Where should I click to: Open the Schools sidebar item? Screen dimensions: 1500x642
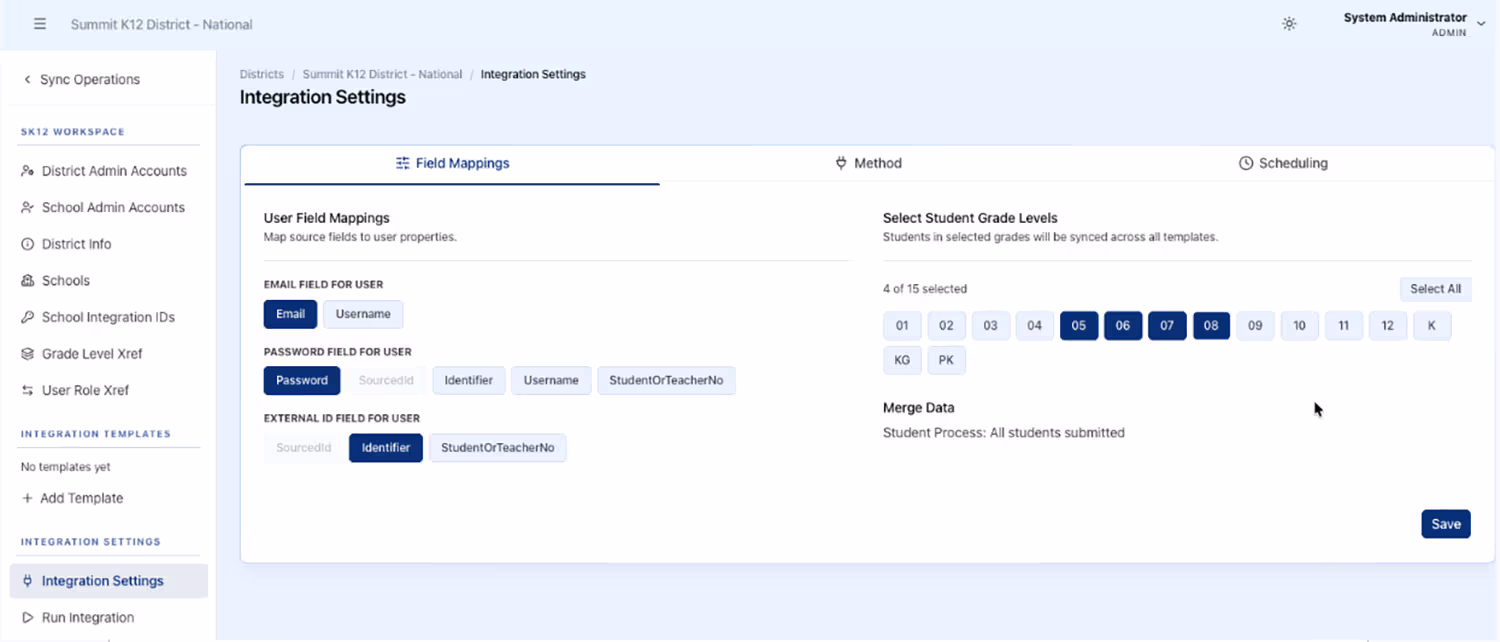(x=109, y=281)
